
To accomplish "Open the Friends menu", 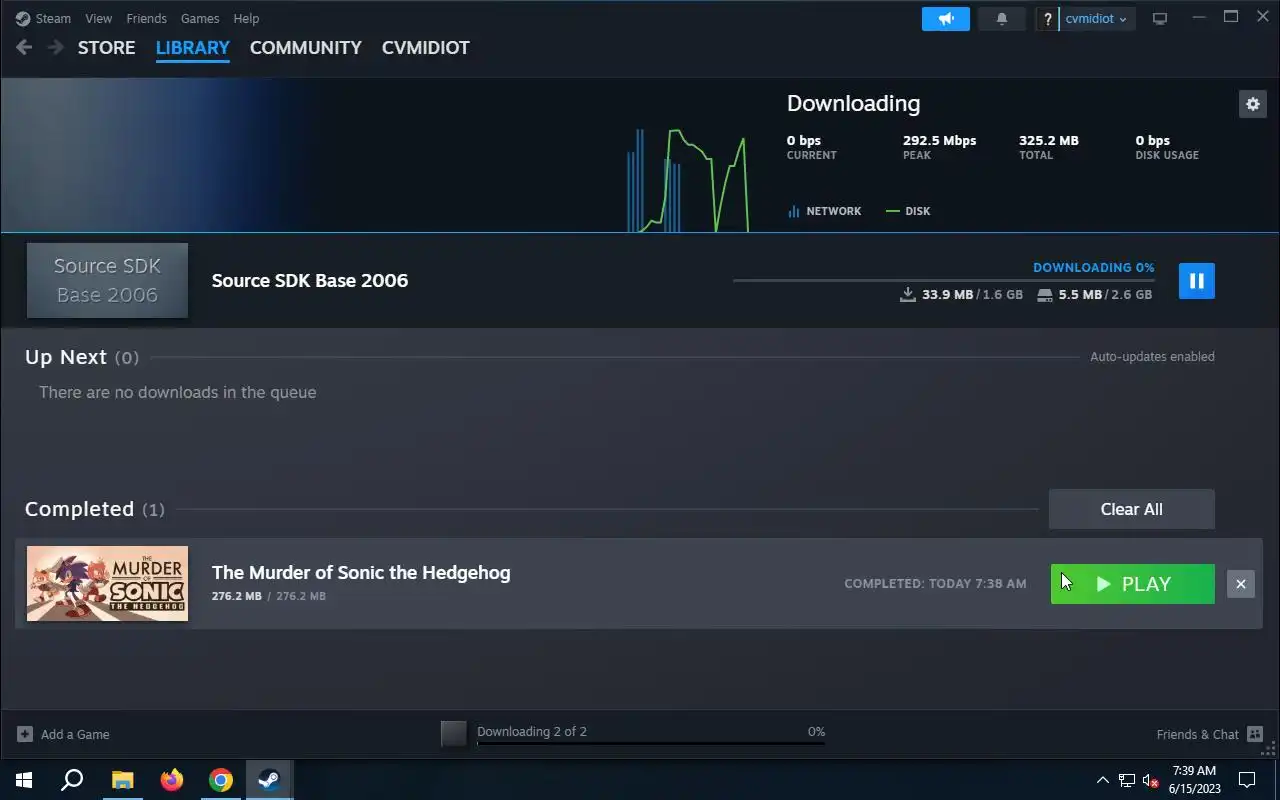I will click(146, 18).
